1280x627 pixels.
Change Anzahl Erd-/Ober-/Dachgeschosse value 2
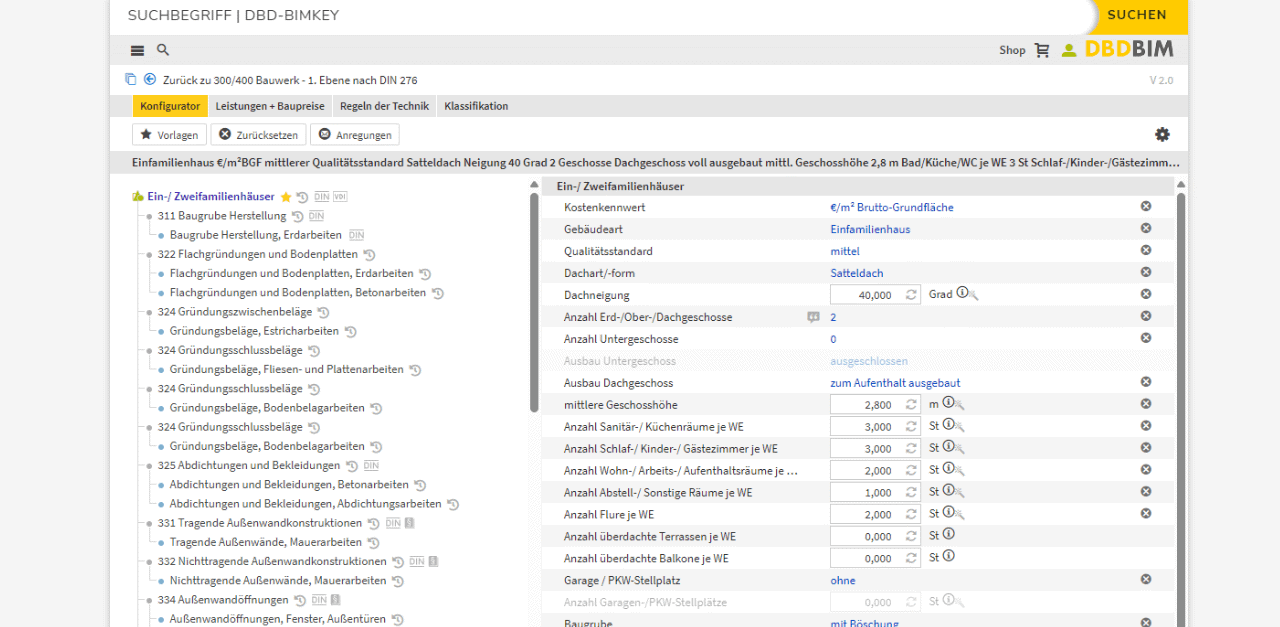tap(833, 317)
